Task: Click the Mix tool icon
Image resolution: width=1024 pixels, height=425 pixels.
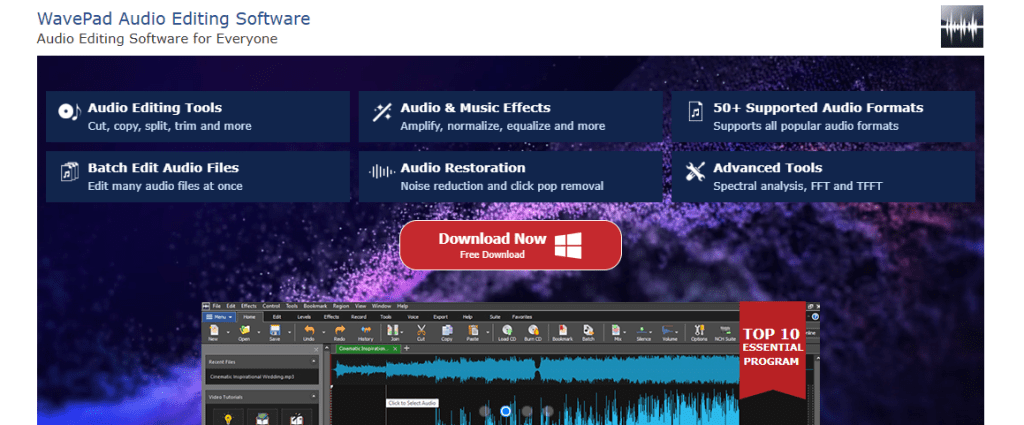Action: (x=616, y=330)
